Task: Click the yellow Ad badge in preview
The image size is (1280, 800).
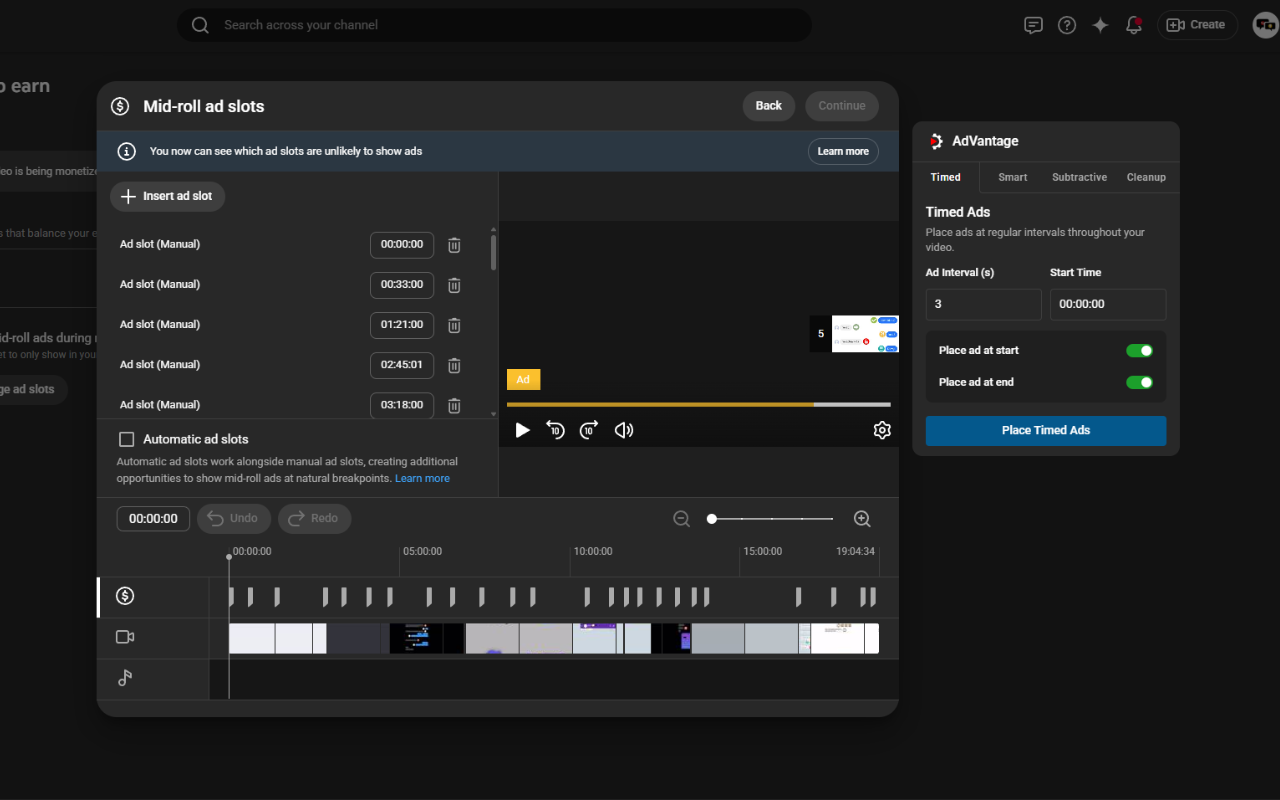Action: (523, 380)
